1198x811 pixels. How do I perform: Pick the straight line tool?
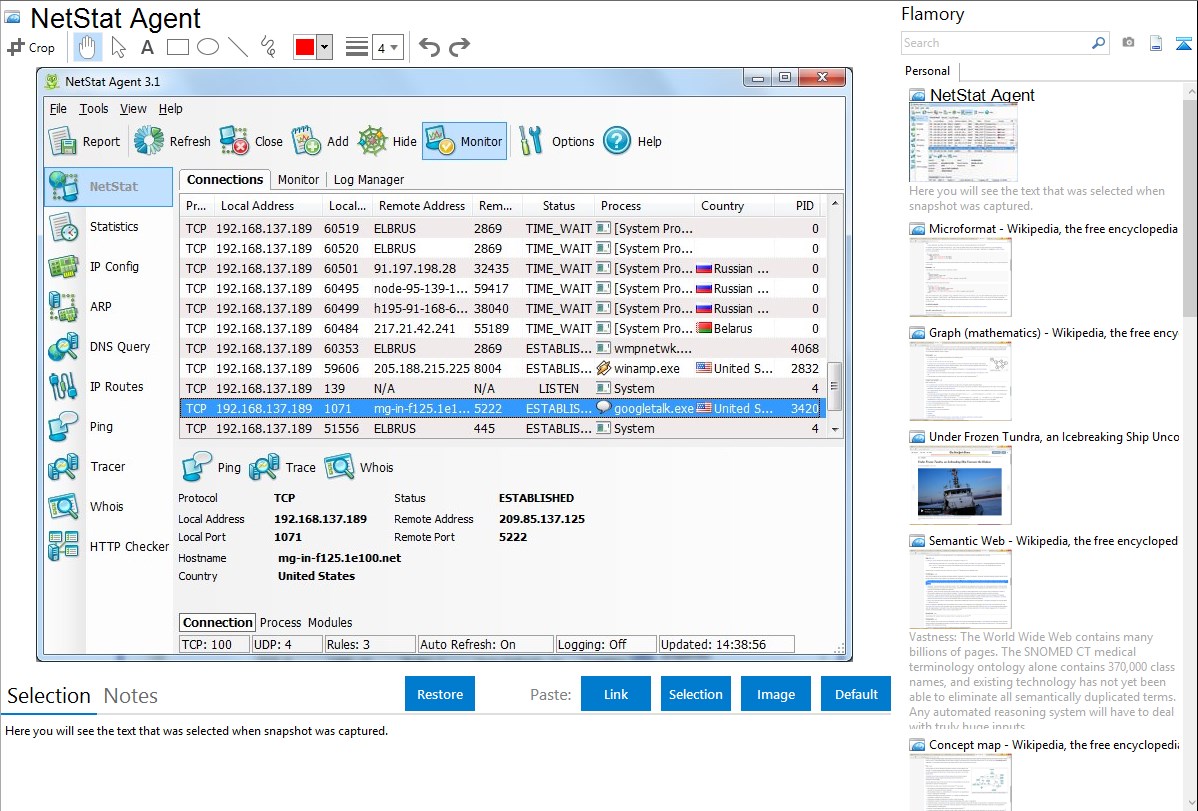coord(238,47)
